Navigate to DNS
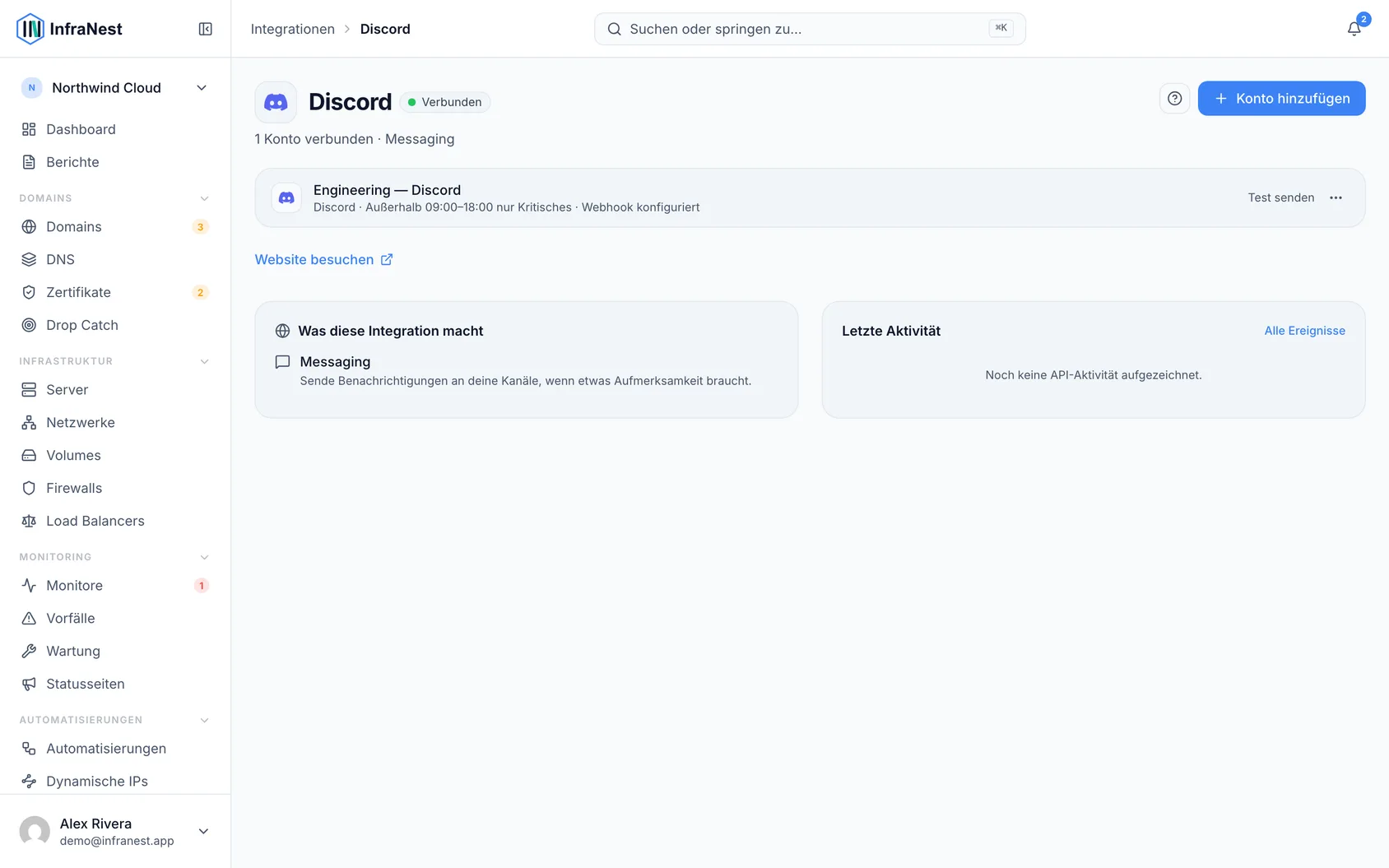This screenshot has height=868, width=1389. click(x=115, y=259)
